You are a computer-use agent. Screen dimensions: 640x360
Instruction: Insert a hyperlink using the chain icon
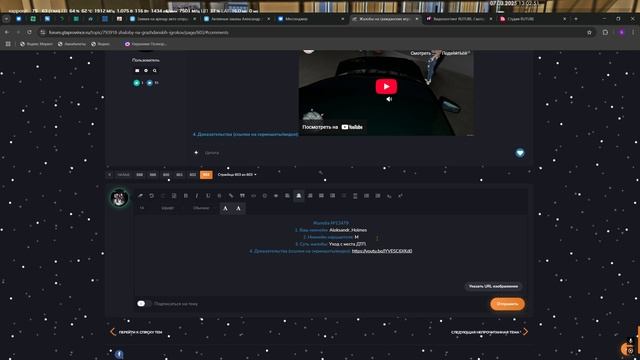[x=231, y=196]
